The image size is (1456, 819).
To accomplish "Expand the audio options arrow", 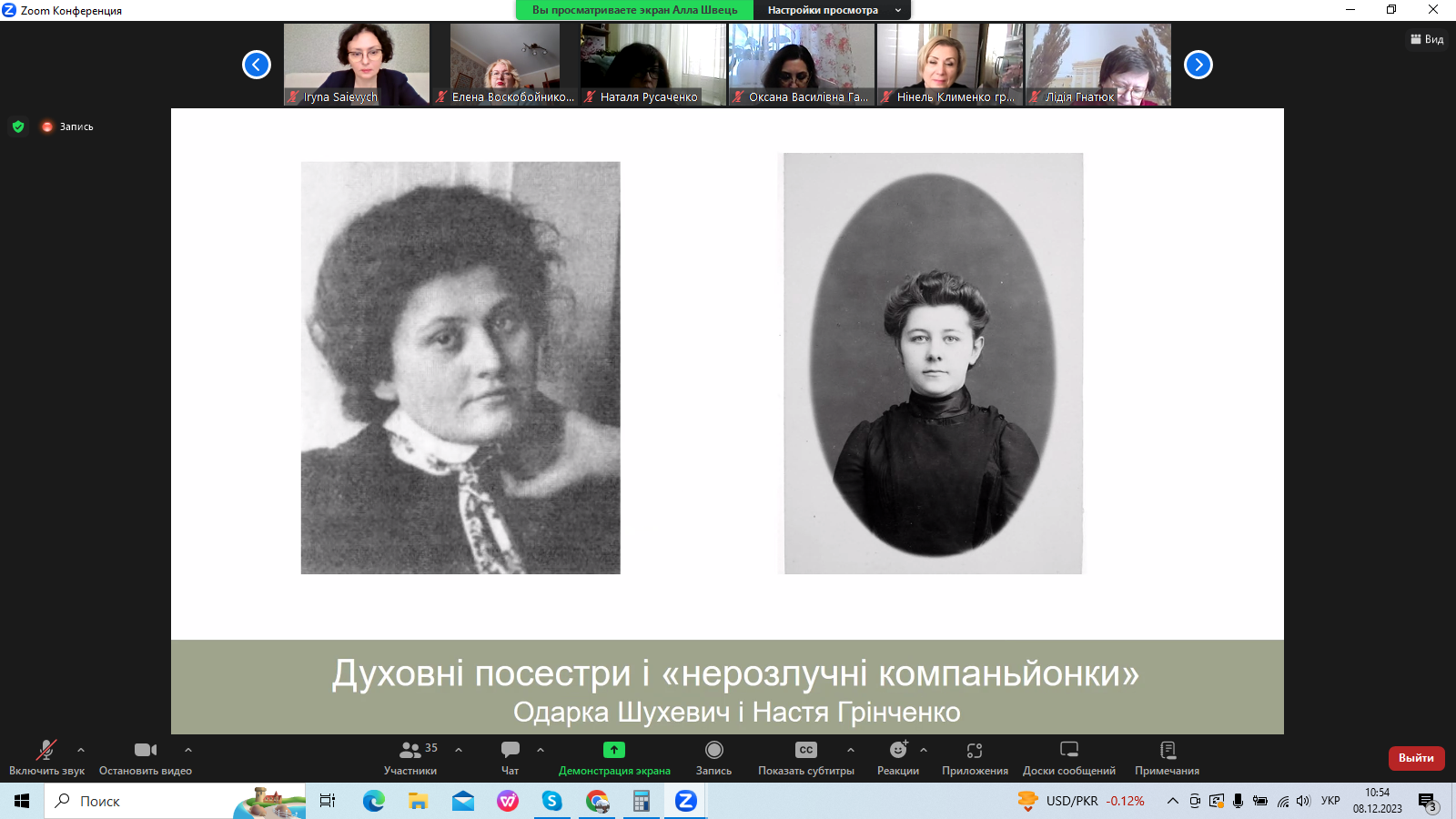I will point(81,750).
